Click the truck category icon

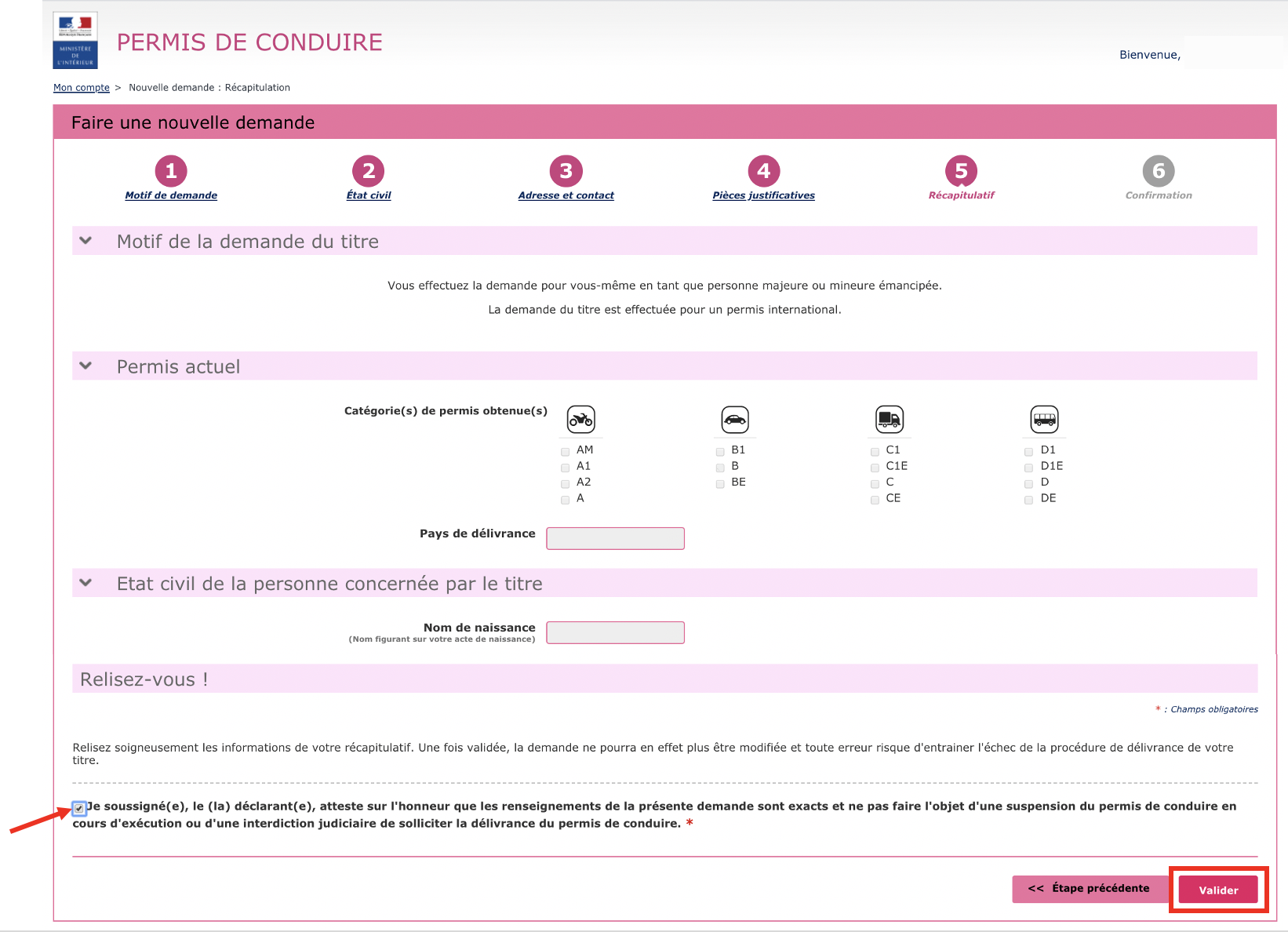coord(890,420)
